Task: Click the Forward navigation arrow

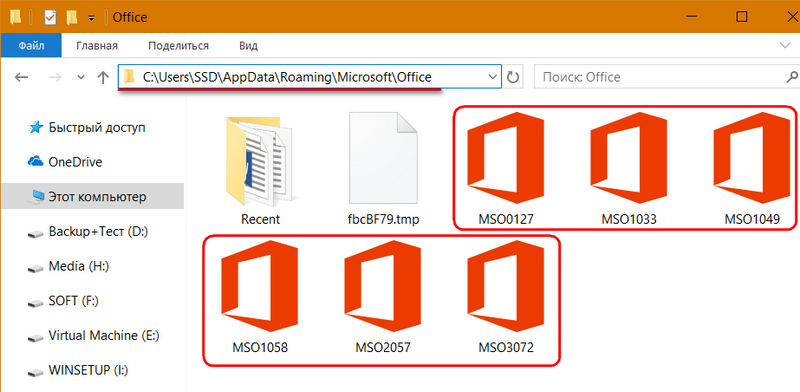Action: (55, 77)
